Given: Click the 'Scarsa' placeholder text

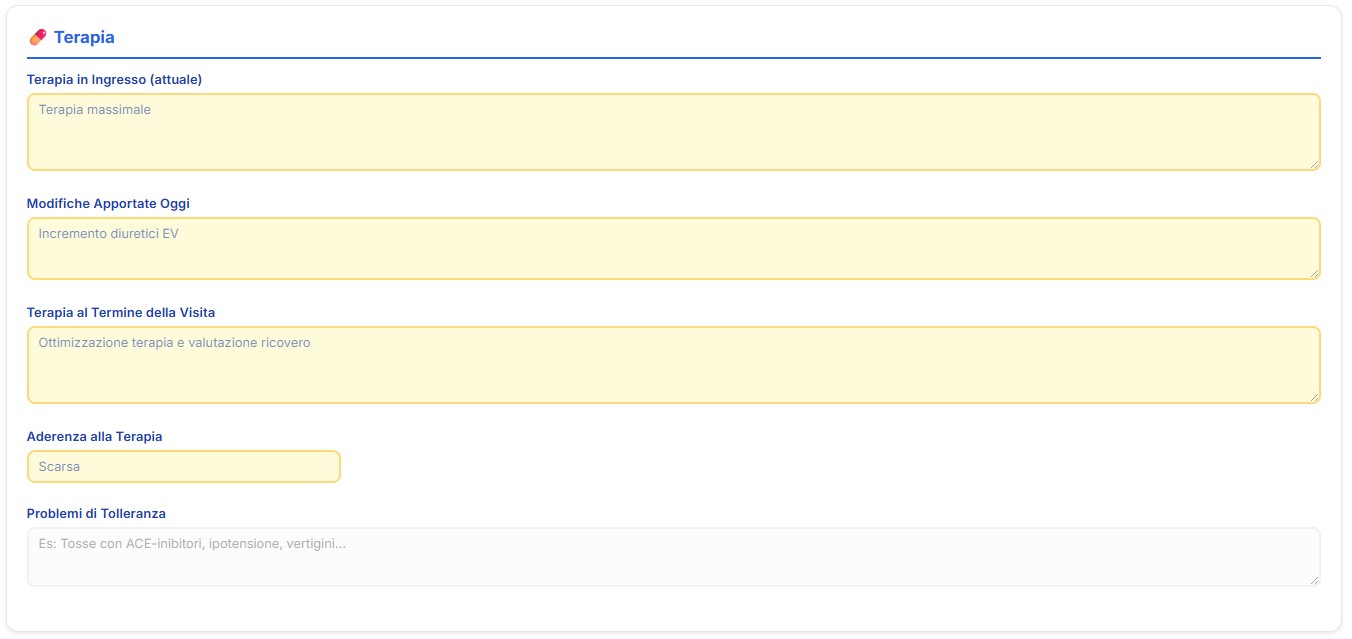Looking at the screenshot, I should coord(59,466).
